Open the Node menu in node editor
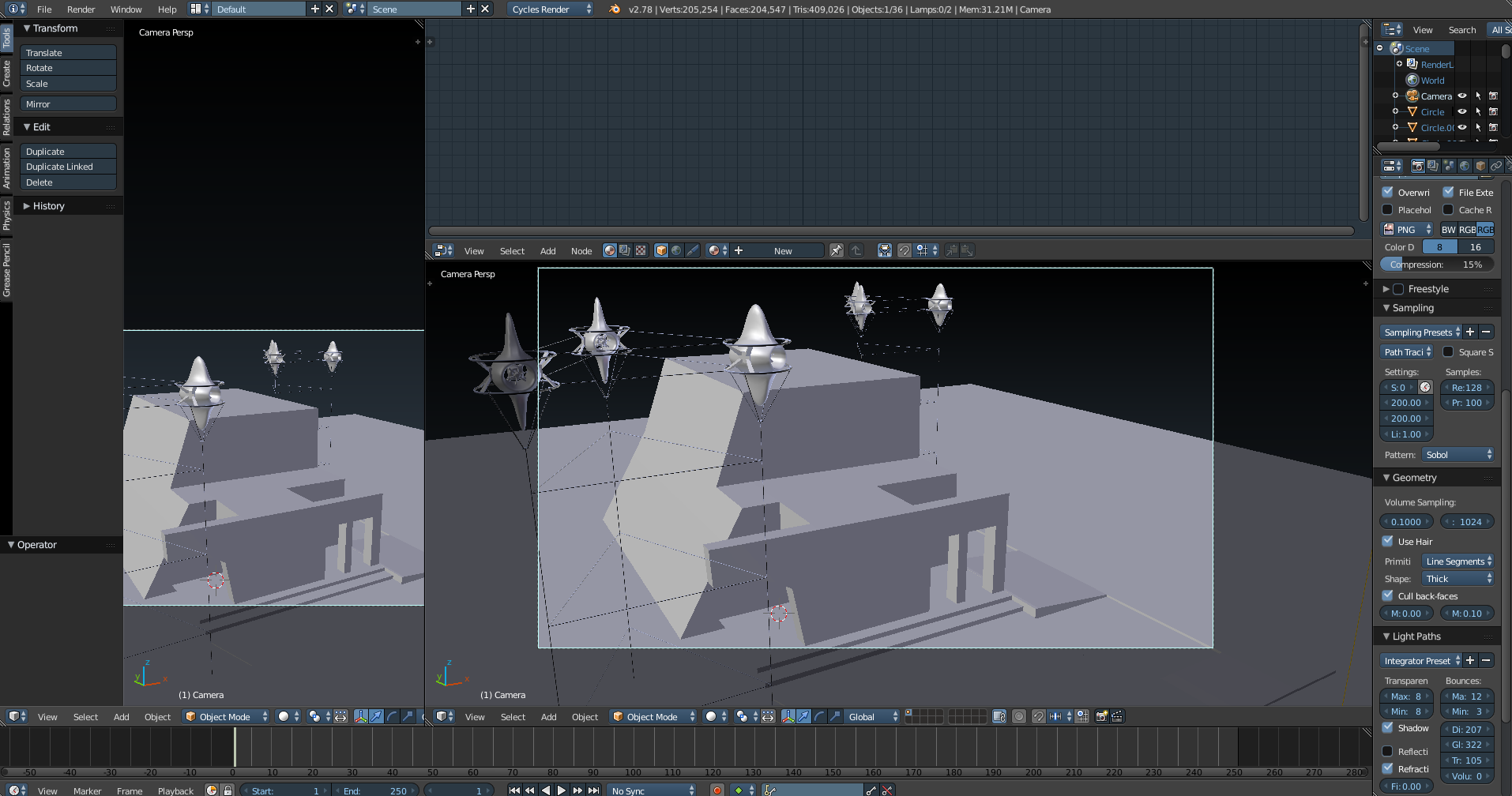Image resolution: width=1512 pixels, height=796 pixels. point(581,251)
